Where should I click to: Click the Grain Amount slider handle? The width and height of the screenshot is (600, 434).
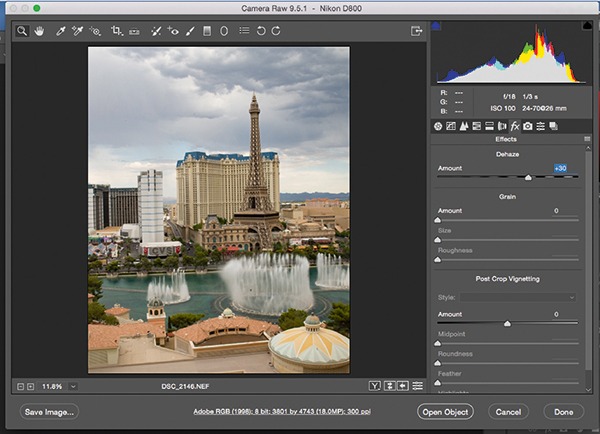438,220
